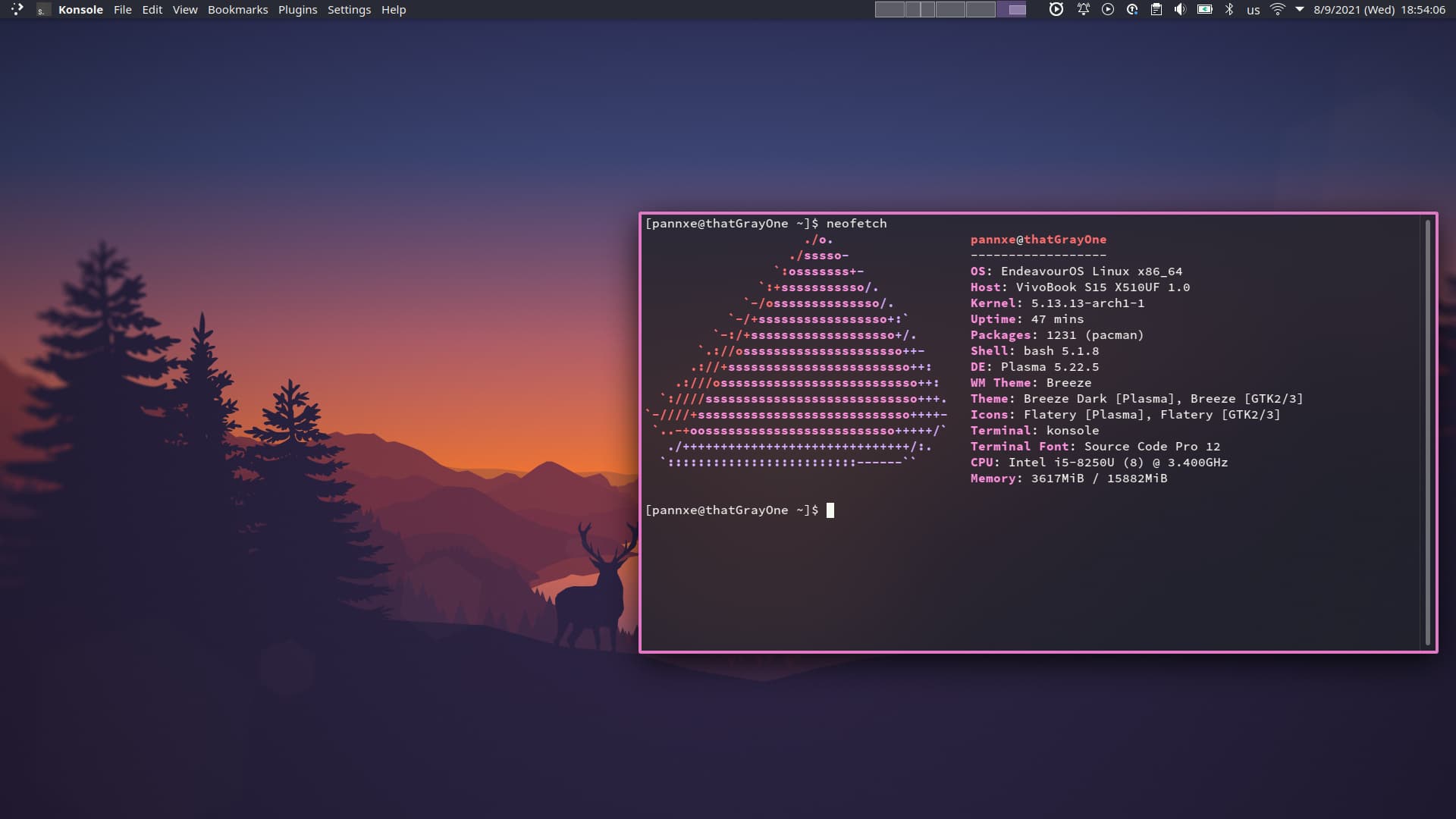
Task: Click the 'Kernel: 5.13.13-arch1-1' line
Action: point(1057,303)
